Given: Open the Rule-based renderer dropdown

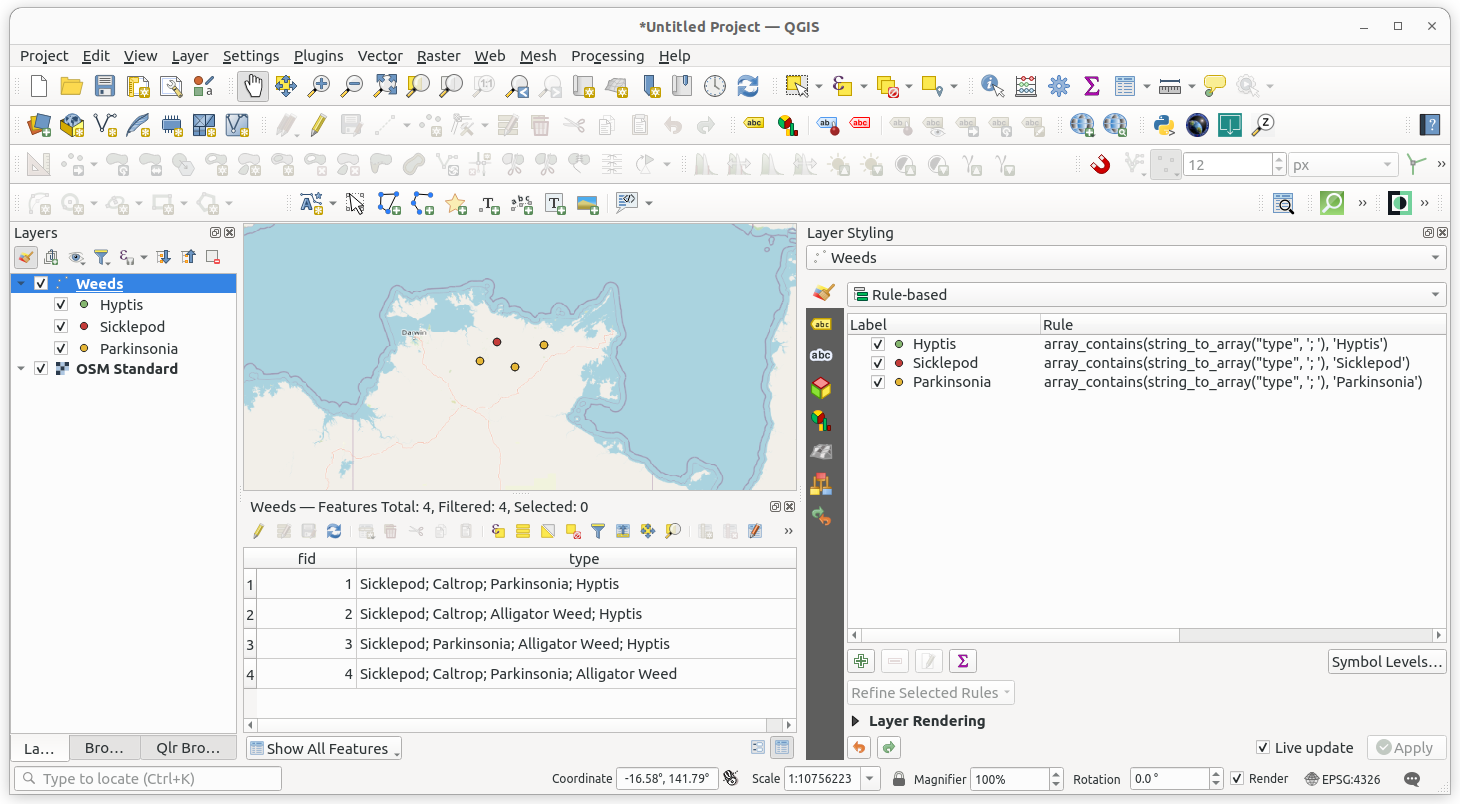Looking at the screenshot, I should 1146,295.
